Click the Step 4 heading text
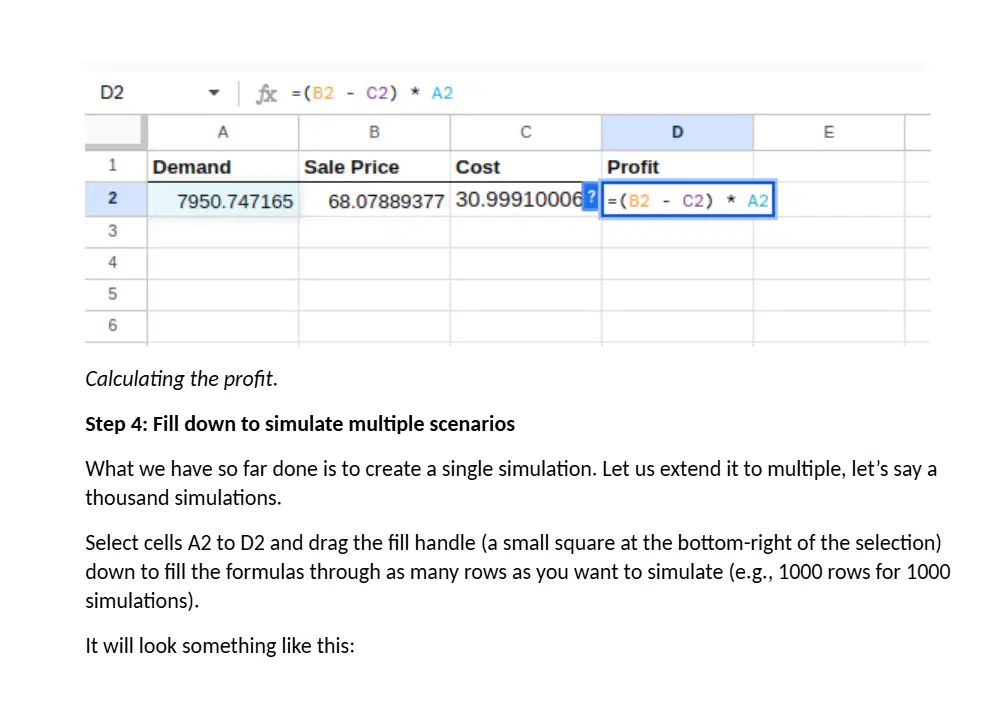 click(x=300, y=424)
